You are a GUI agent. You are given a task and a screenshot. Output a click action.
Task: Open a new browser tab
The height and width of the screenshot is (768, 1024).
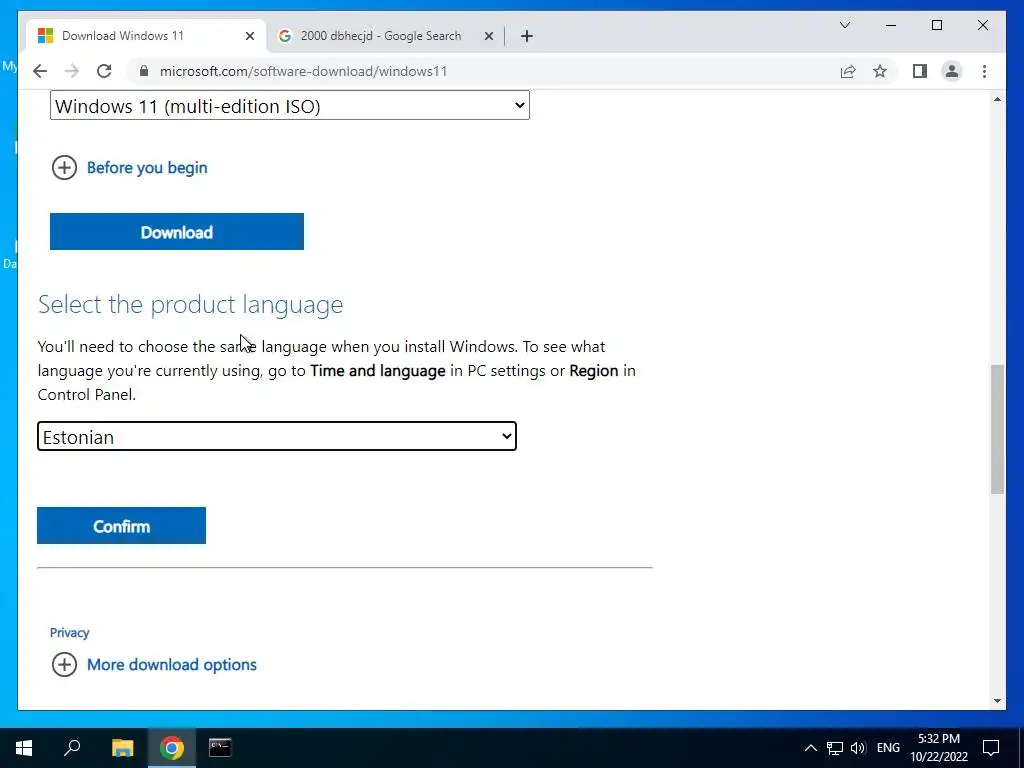(527, 36)
